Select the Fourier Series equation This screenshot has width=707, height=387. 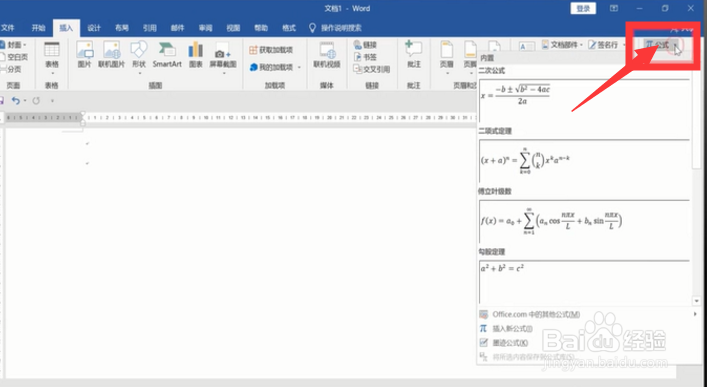[585, 221]
